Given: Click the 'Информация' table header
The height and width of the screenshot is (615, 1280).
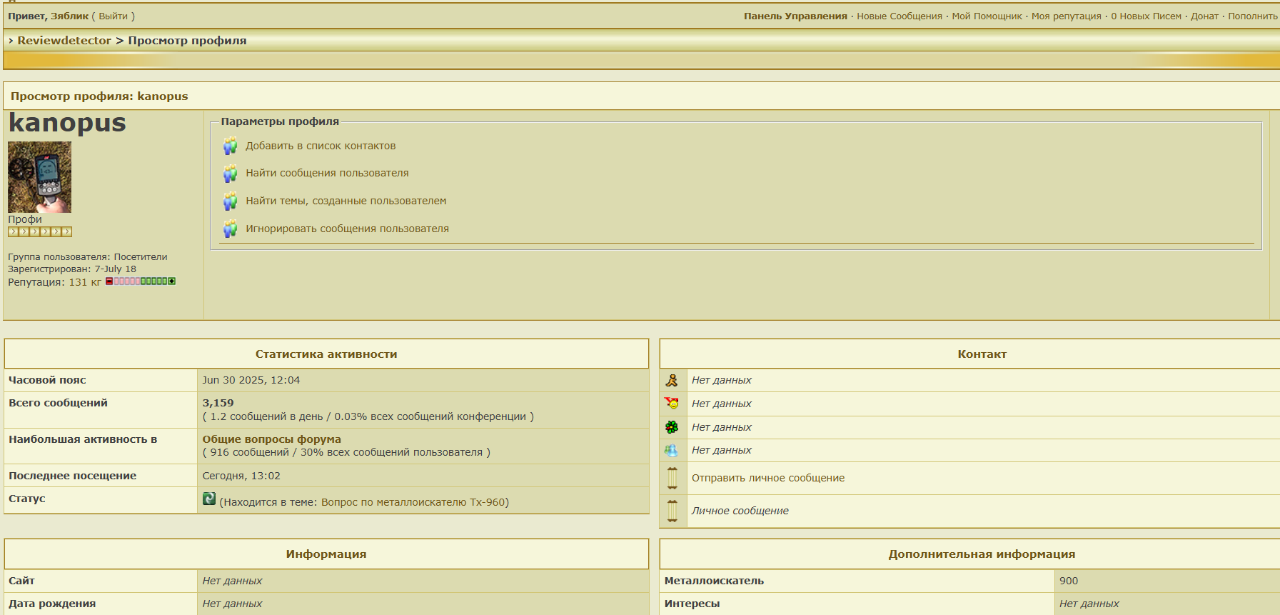Looking at the screenshot, I should point(326,554).
